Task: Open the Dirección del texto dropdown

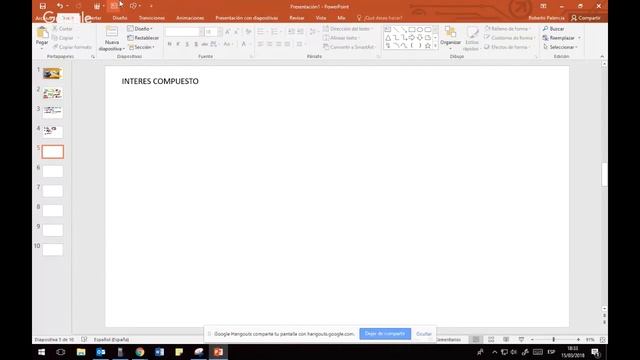Action: [348, 29]
